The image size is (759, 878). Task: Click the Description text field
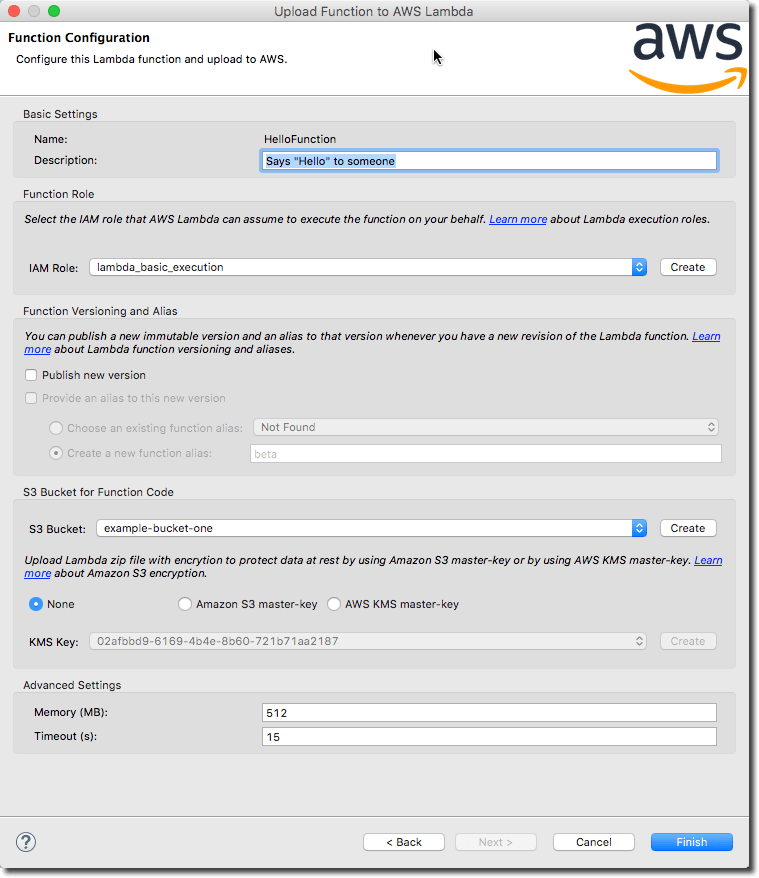[x=489, y=161]
